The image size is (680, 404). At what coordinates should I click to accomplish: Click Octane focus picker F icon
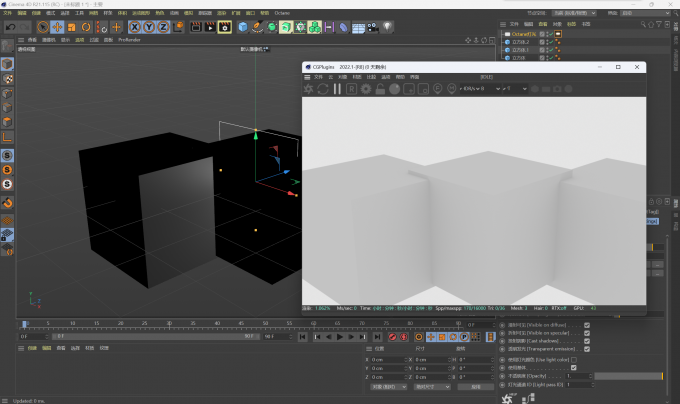[x=437, y=89]
